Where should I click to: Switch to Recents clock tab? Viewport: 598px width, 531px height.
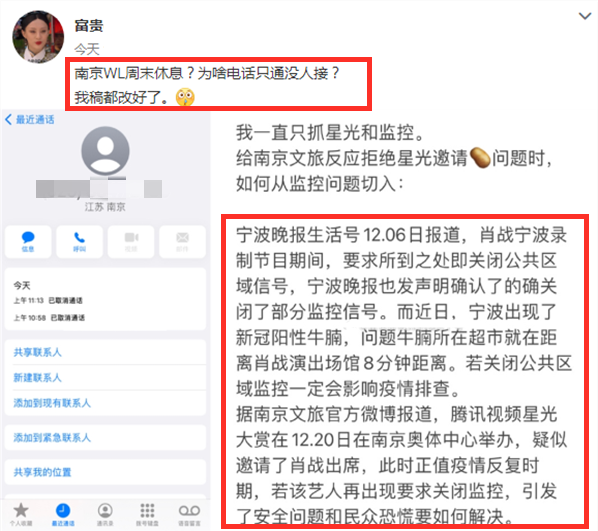[x=63, y=514]
